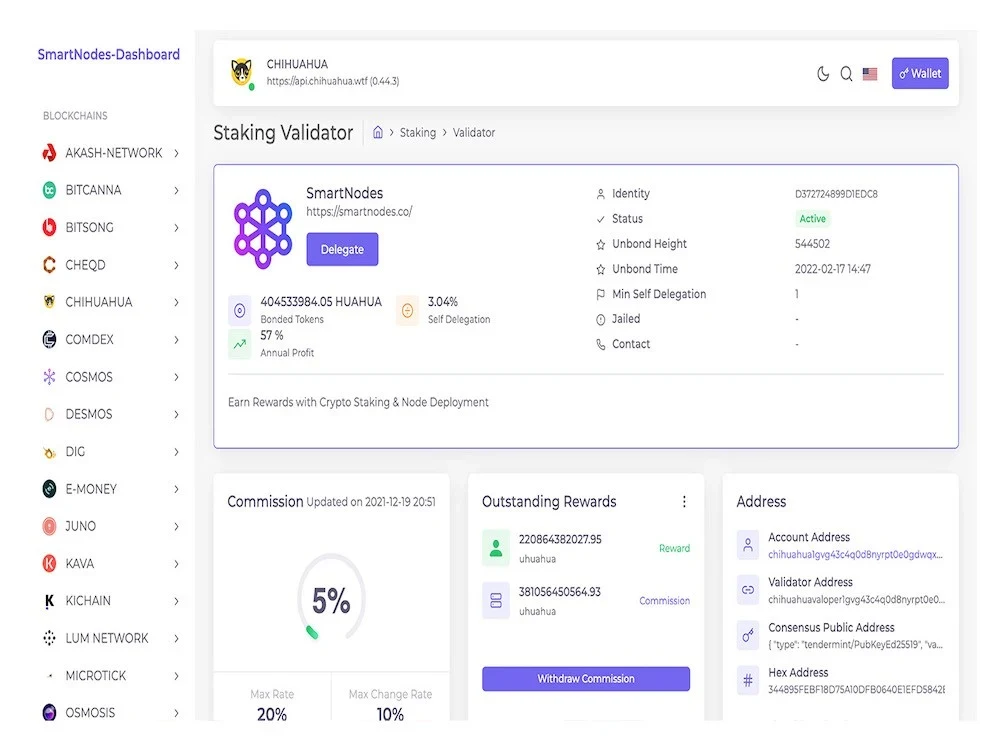Open BITCANNA in sidebar
Image resolution: width=1000 pixels, height=750 pixels.
coord(111,190)
